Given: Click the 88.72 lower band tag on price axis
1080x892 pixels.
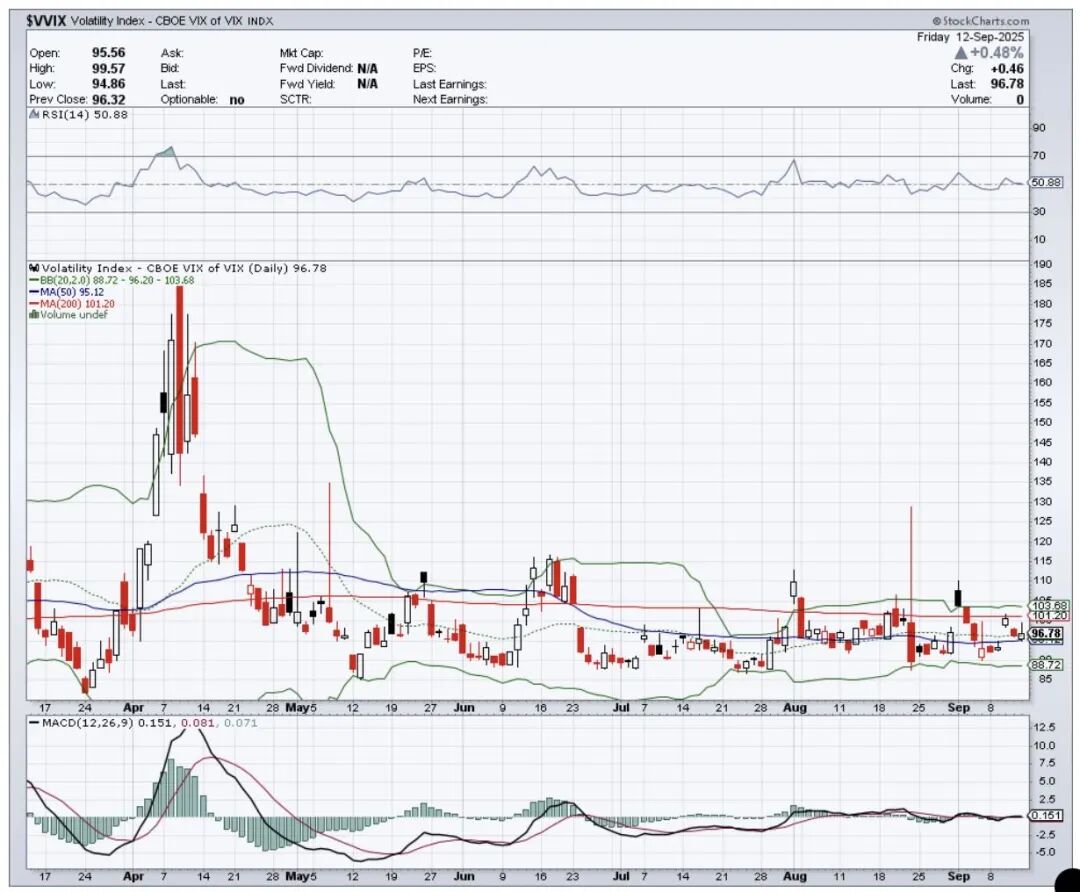Looking at the screenshot, I should (1047, 665).
